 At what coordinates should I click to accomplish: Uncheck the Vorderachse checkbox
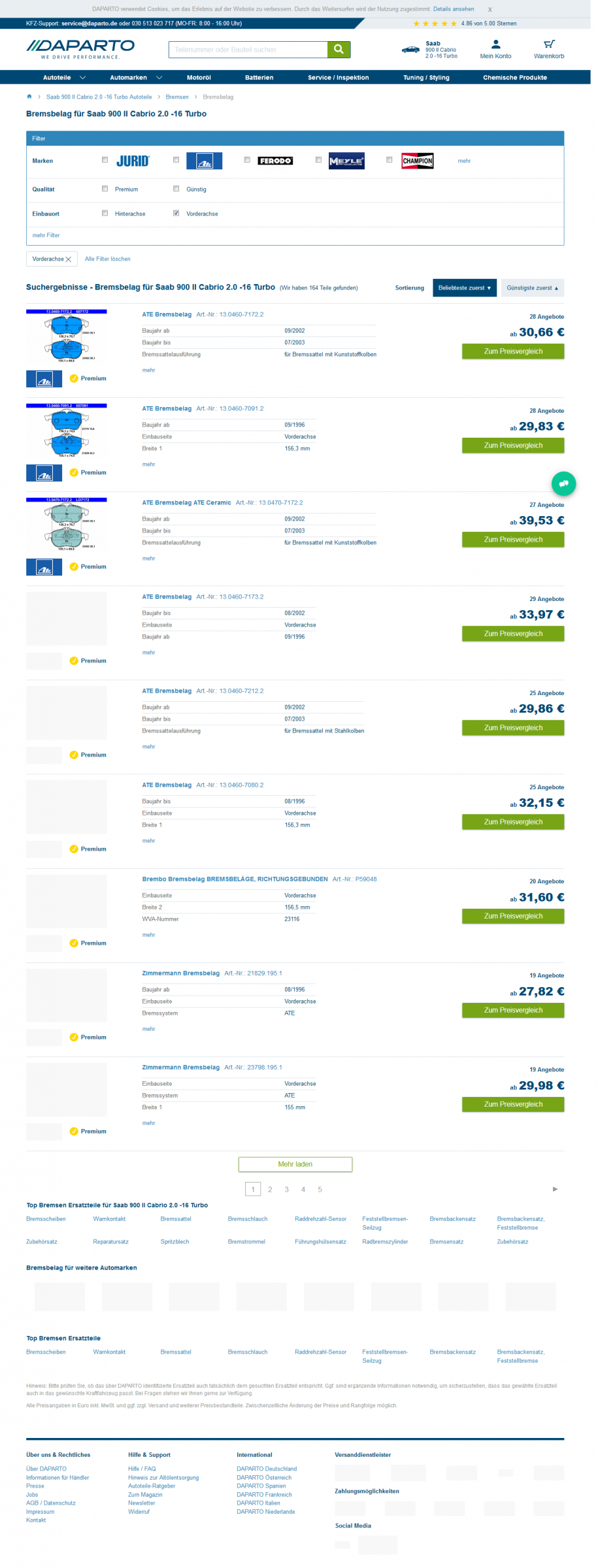(x=176, y=213)
